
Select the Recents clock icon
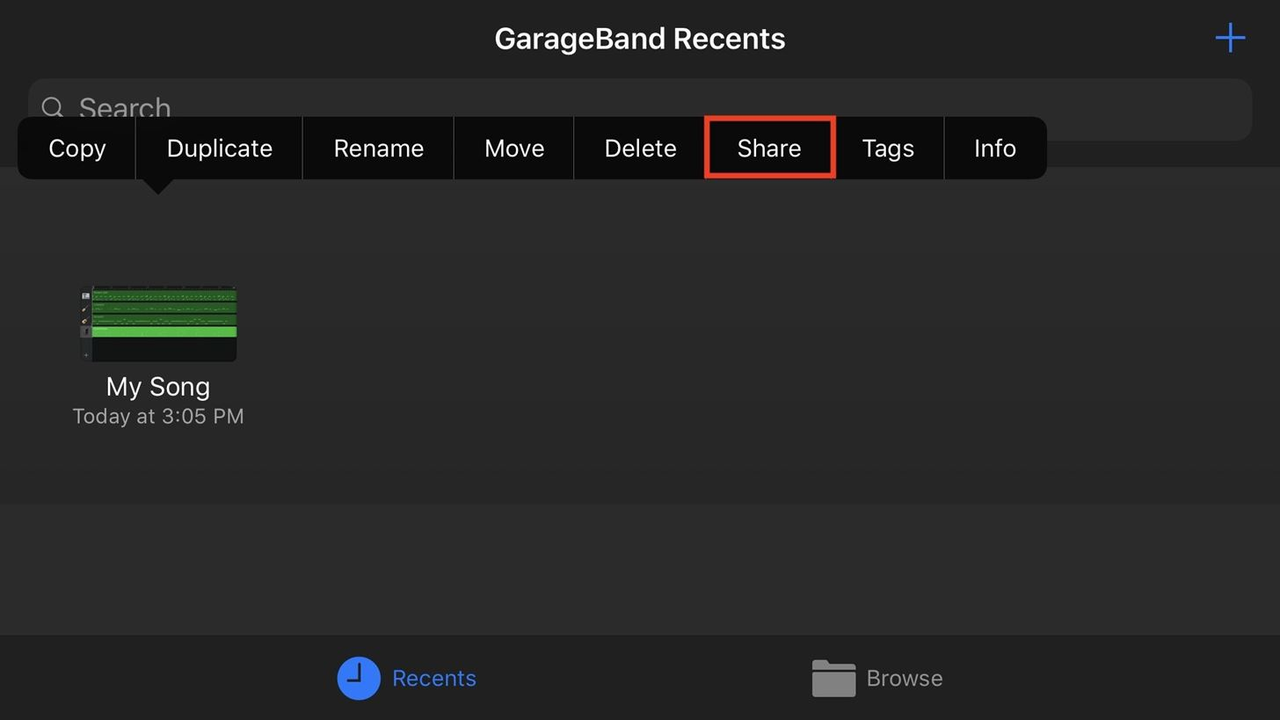coord(358,678)
